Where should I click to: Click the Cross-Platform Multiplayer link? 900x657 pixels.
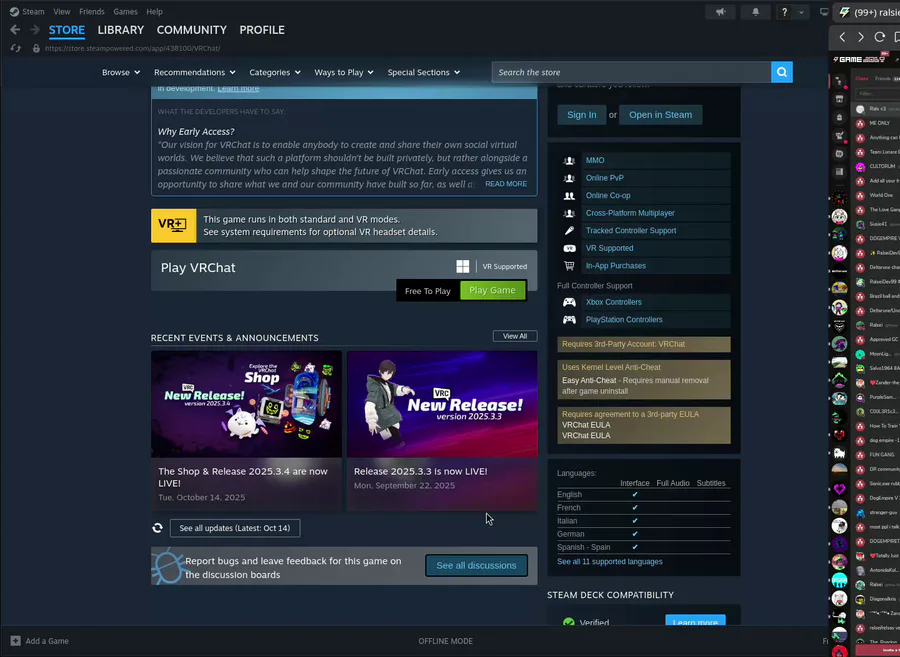click(630, 213)
